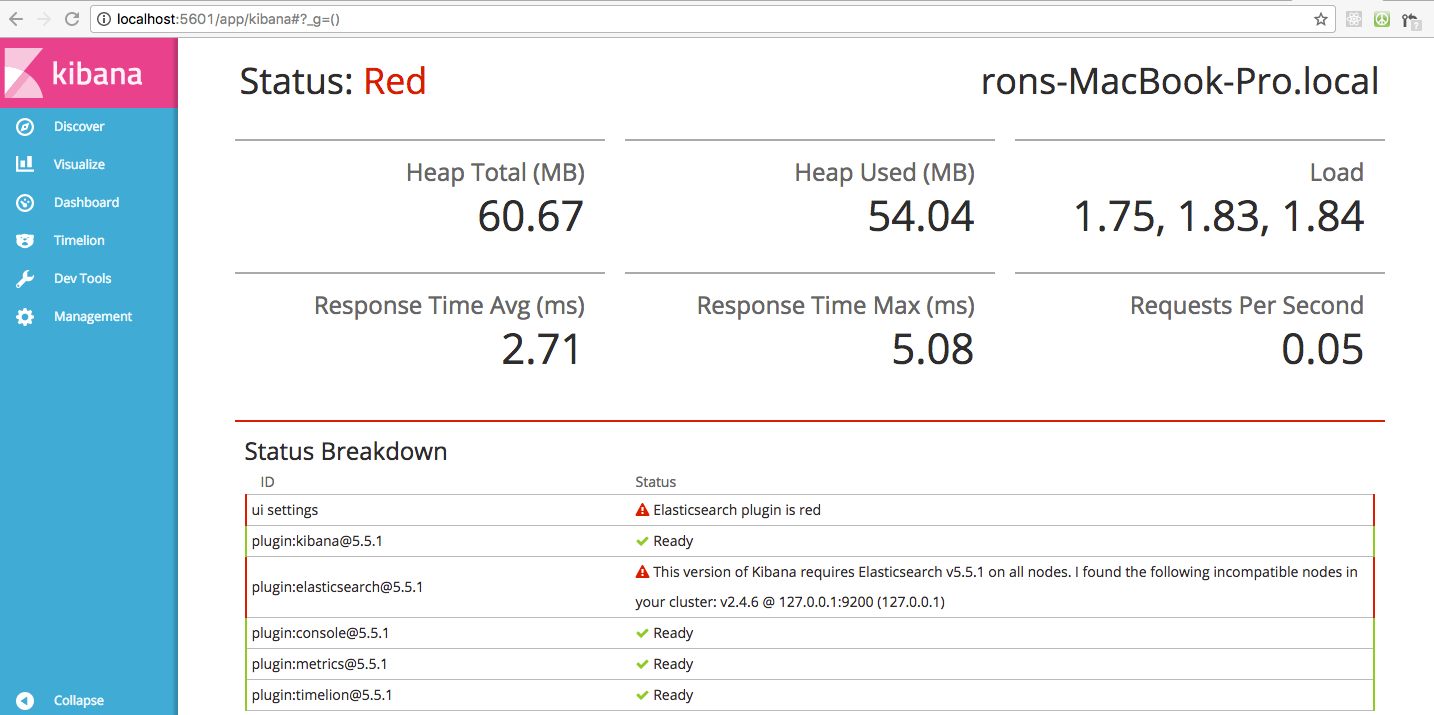Reload the page with refresh icon

click(x=72, y=19)
